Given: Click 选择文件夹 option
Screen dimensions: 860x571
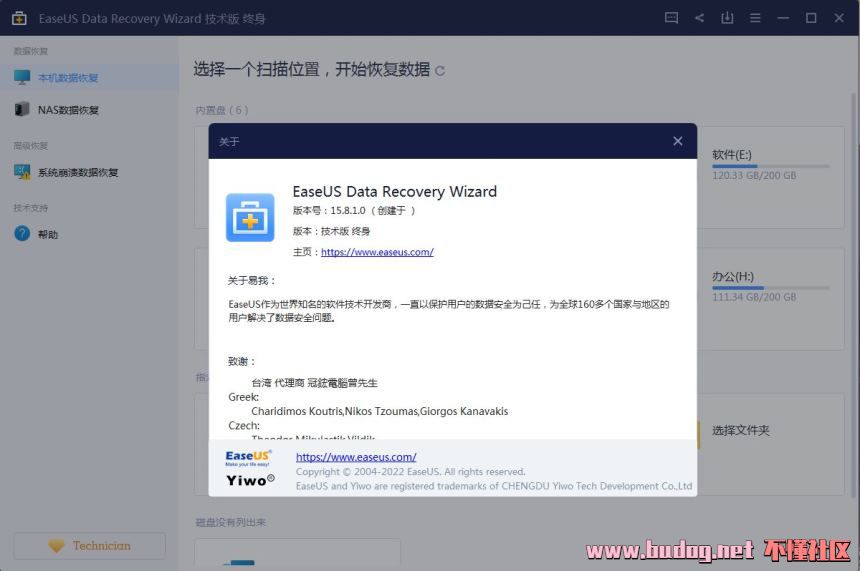Looking at the screenshot, I should (740, 431).
